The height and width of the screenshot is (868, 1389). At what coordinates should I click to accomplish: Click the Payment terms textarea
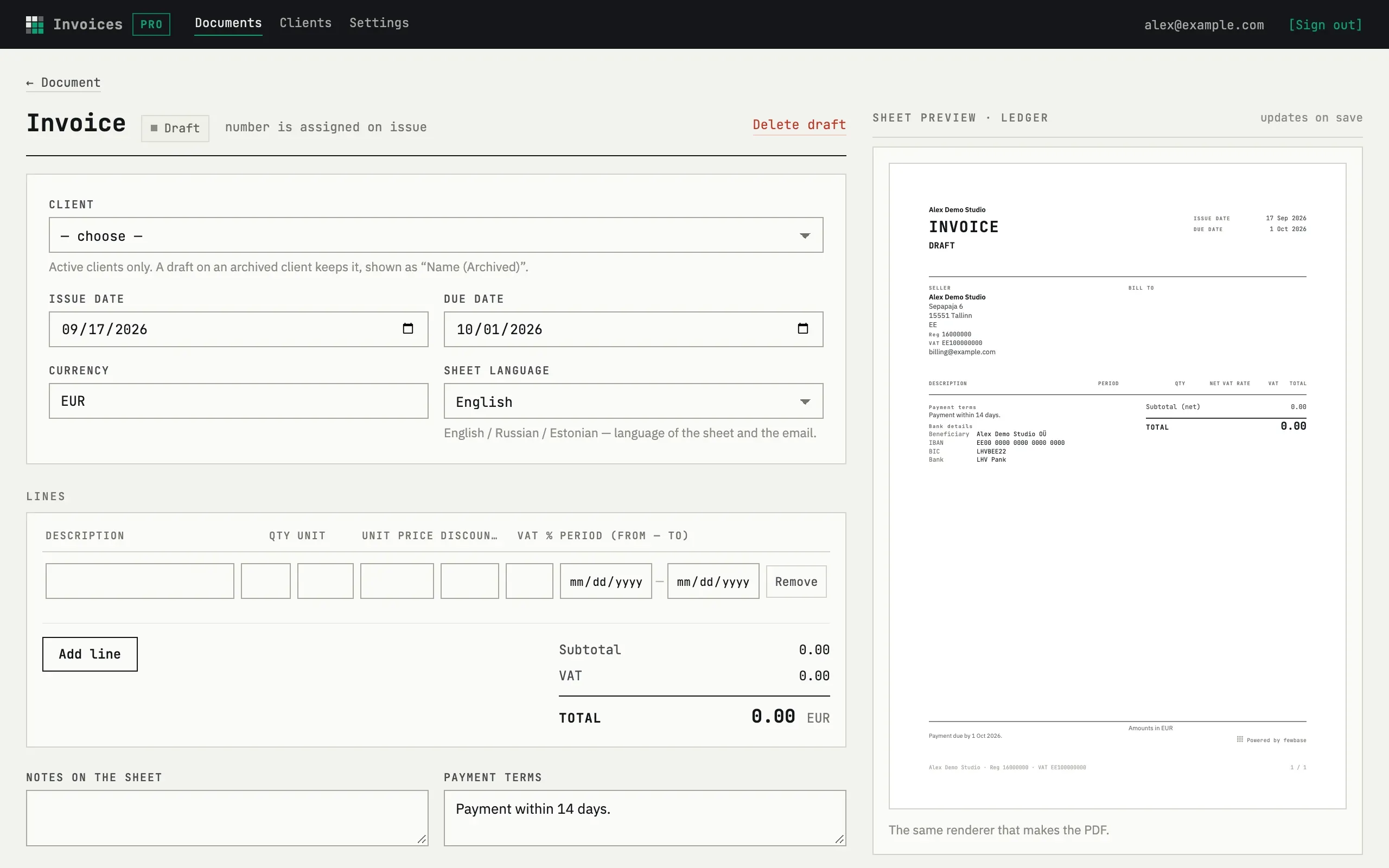[645, 818]
